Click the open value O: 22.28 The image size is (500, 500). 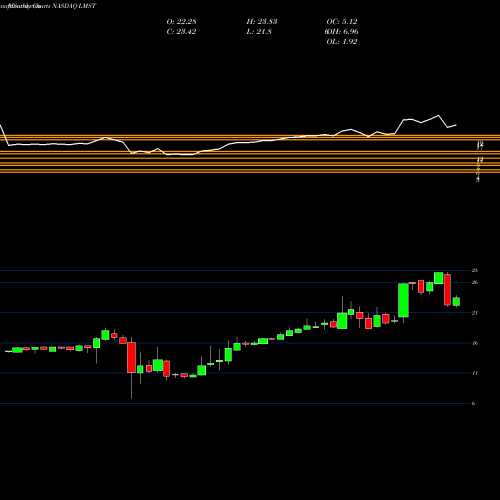click(181, 22)
